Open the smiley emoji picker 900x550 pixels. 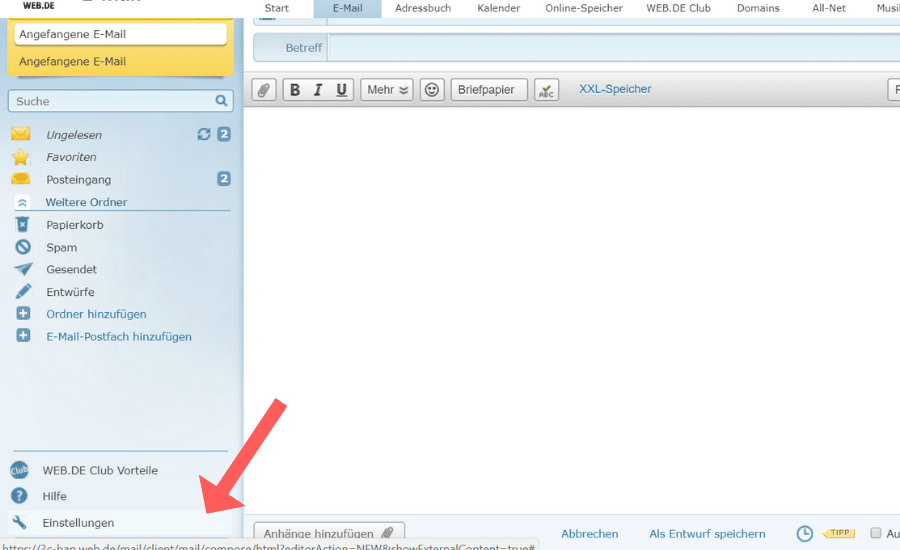click(431, 90)
